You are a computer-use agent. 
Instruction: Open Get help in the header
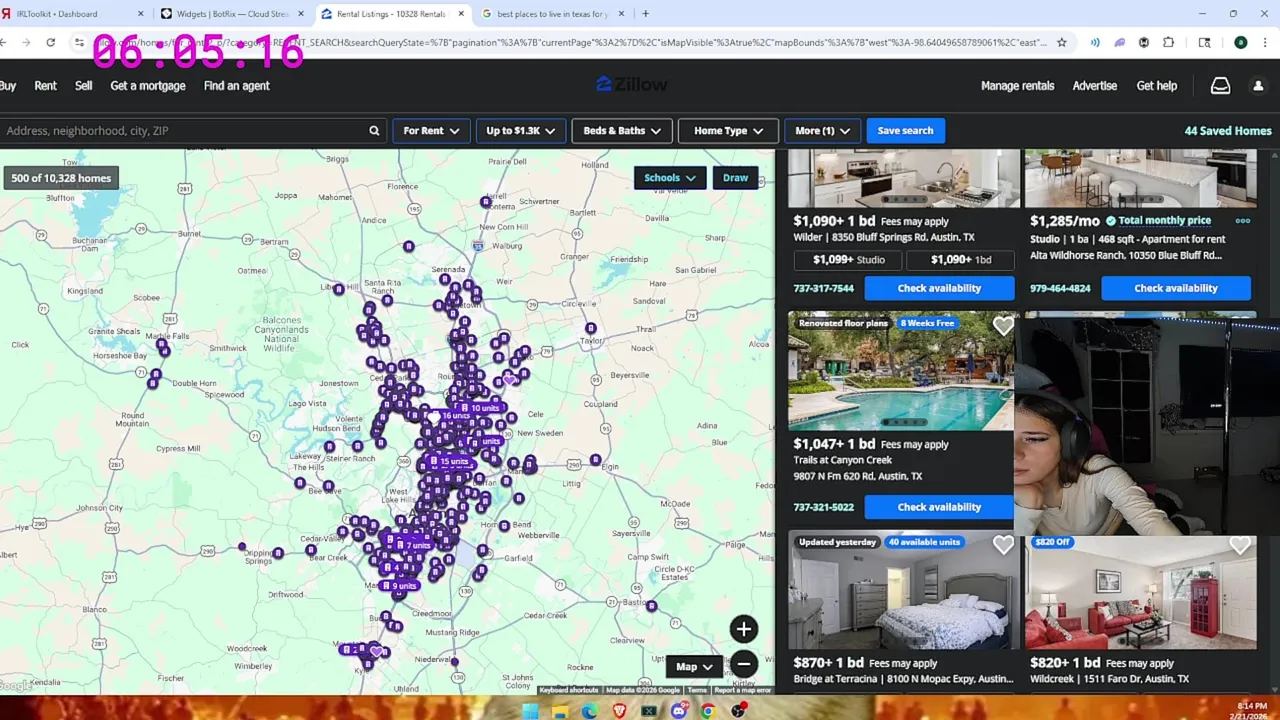(1156, 86)
